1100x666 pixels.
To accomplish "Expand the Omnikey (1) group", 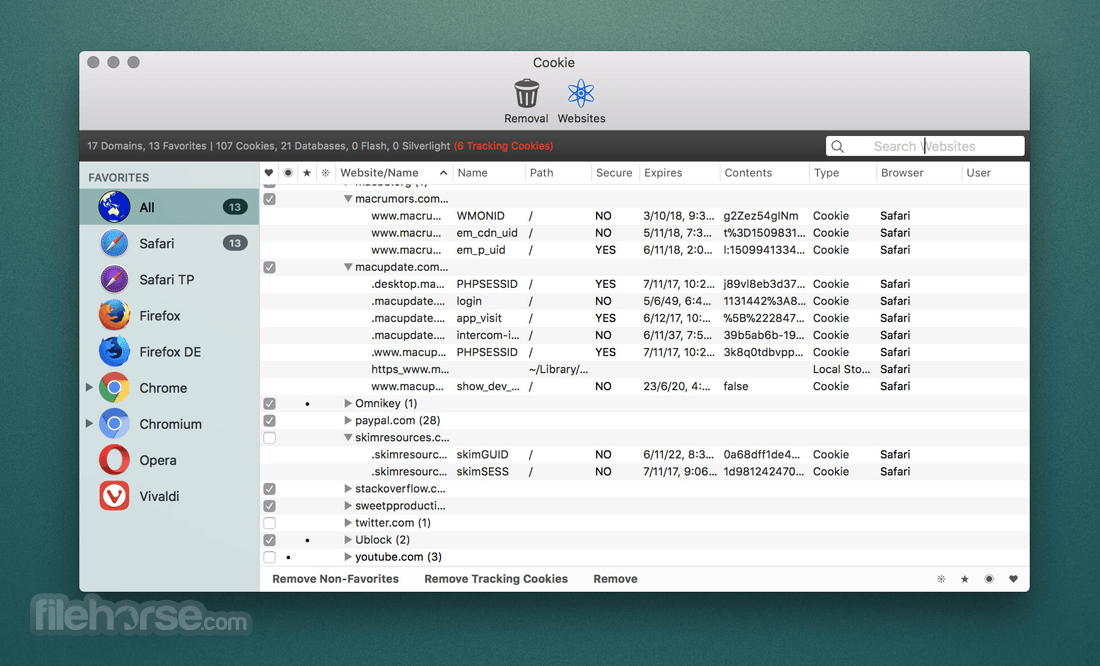I will coord(347,403).
